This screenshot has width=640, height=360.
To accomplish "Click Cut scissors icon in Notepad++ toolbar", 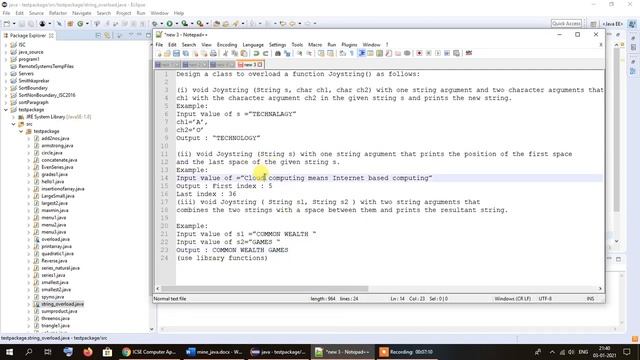I will [x=225, y=53].
